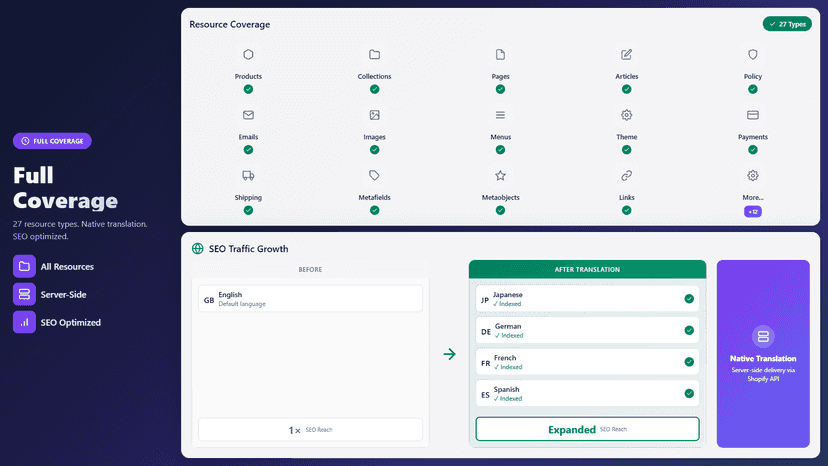The image size is (828, 466).
Task: Click the green checkmark under Metaobjects
Action: pos(500,210)
